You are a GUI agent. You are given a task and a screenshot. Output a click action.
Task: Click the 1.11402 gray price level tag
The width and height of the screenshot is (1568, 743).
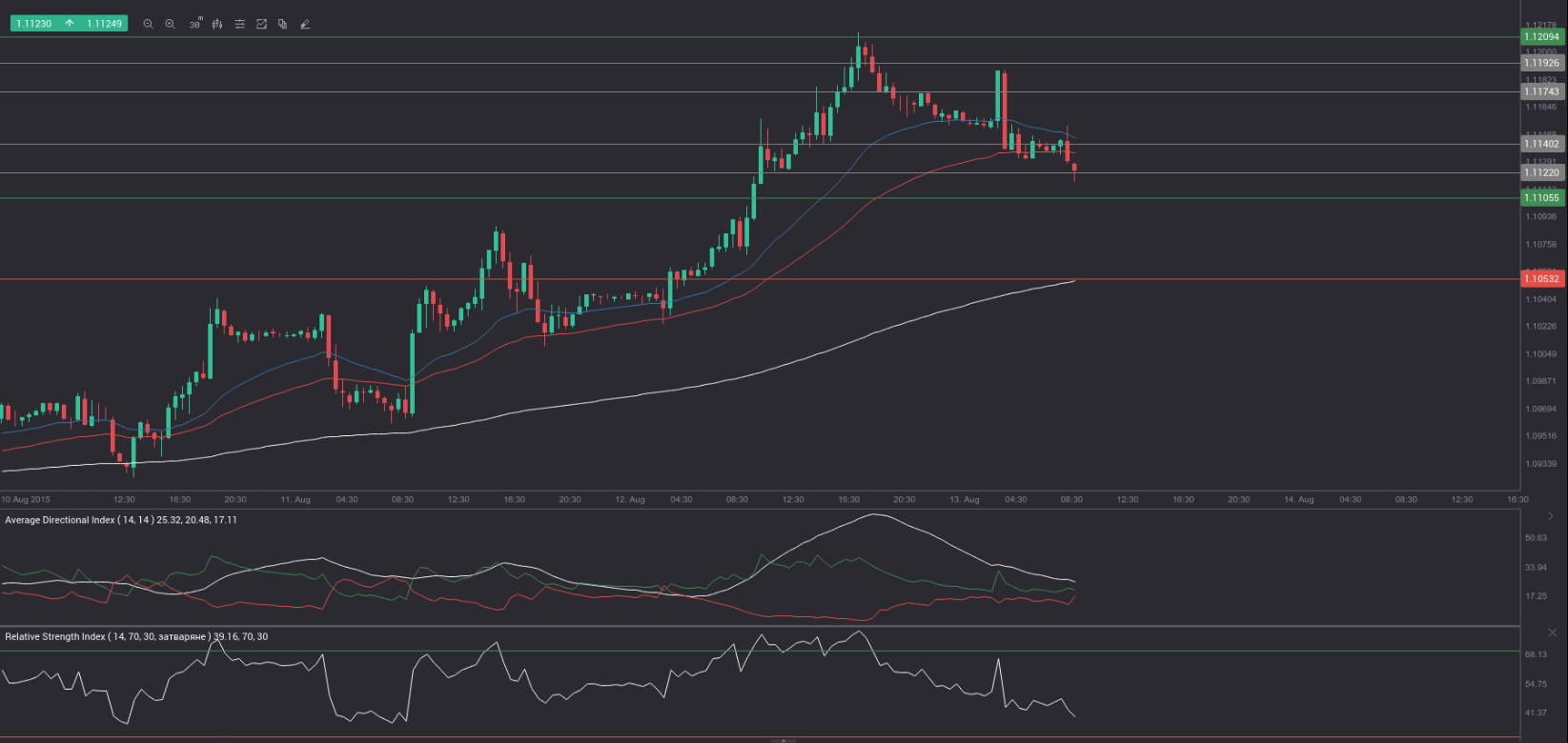pyautogui.click(x=1540, y=144)
